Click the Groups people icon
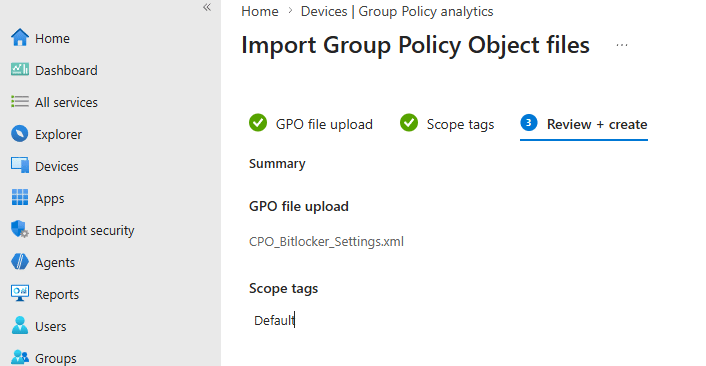The height and width of the screenshot is (366, 706). pyautogui.click(x=20, y=357)
